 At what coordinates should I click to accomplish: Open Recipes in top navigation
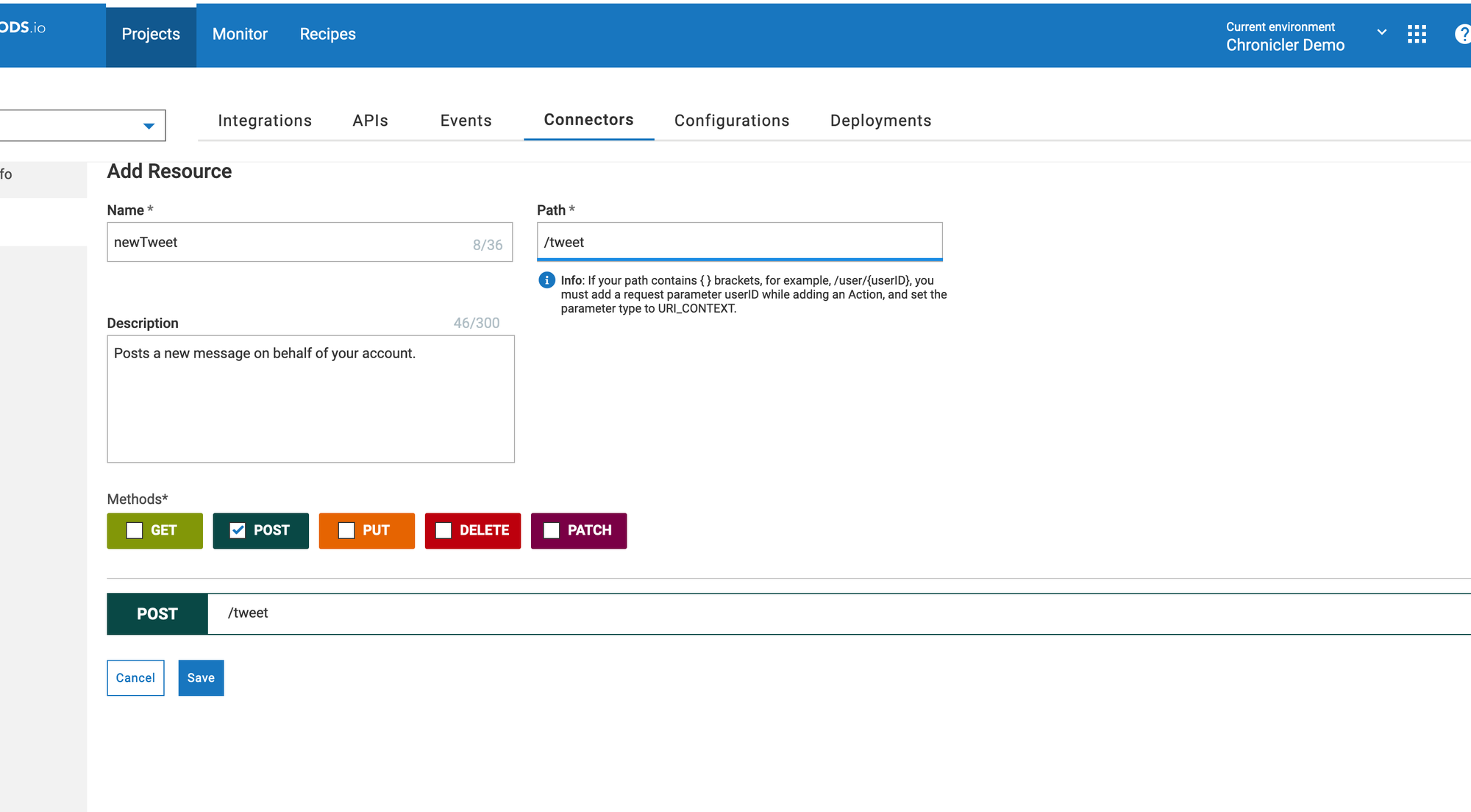click(x=327, y=35)
